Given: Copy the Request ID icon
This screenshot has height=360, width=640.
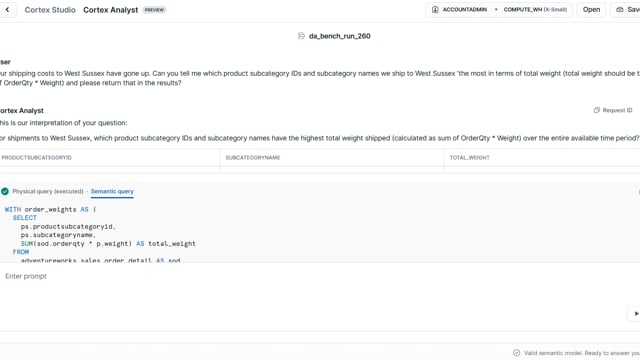Looking at the screenshot, I should point(597,110).
